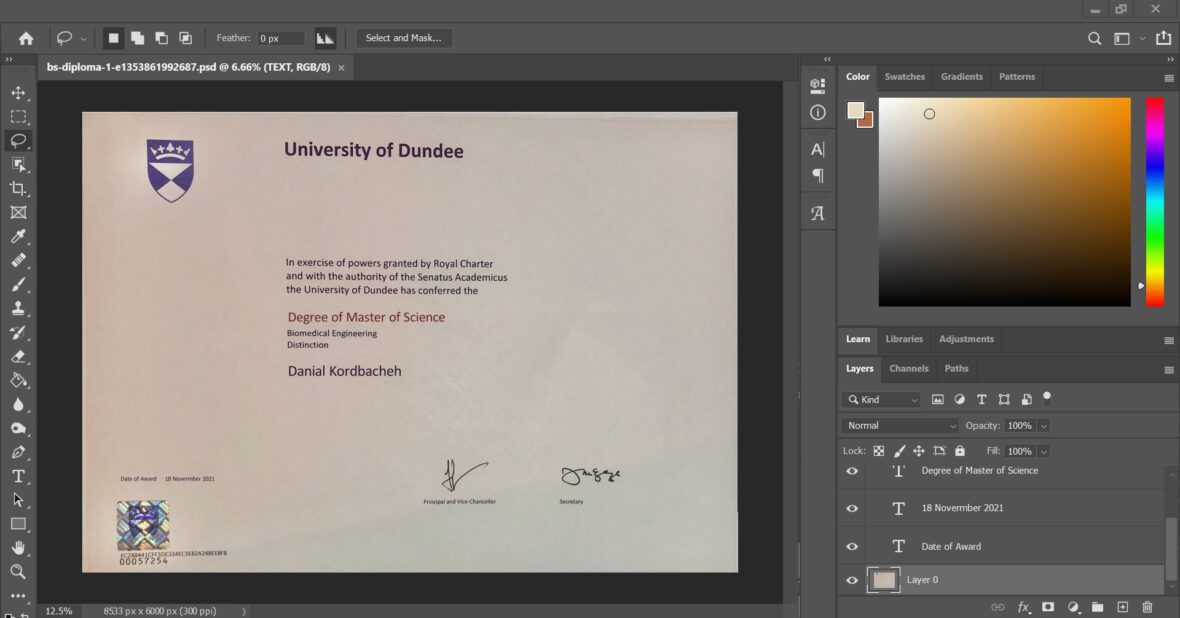The image size is (1180, 618).
Task: Select the Horizontal Type tool
Action: click(x=18, y=476)
